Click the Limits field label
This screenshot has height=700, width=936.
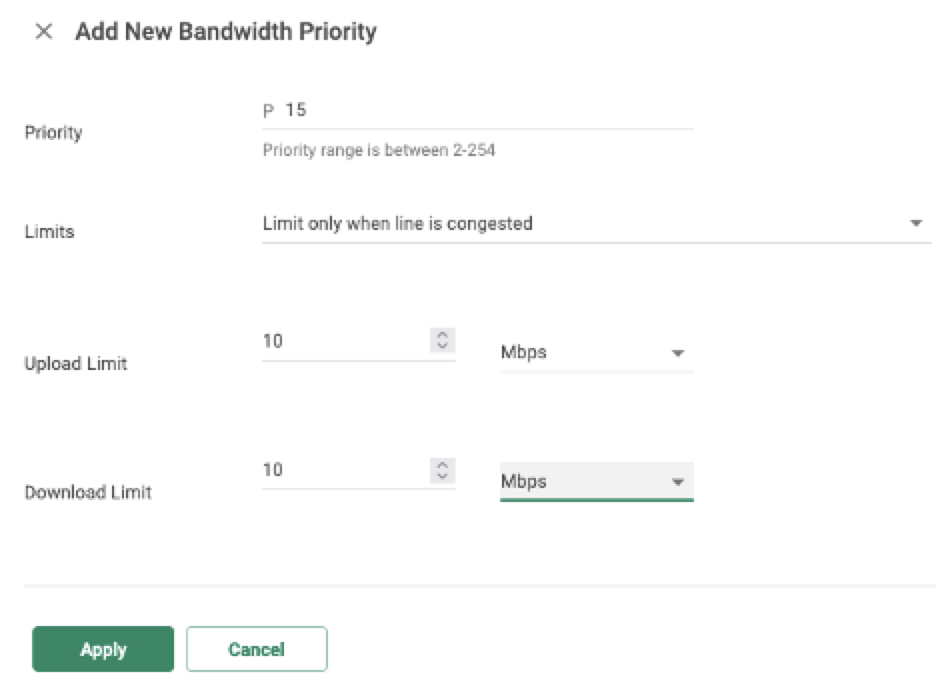[x=49, y=232]
